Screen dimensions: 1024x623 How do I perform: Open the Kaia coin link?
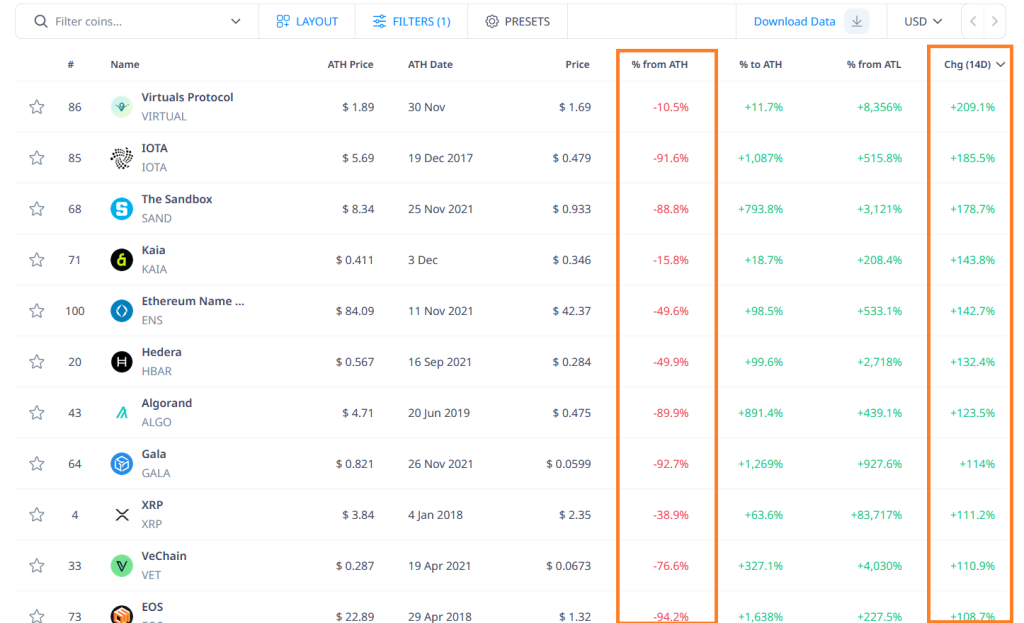(153, 250)
